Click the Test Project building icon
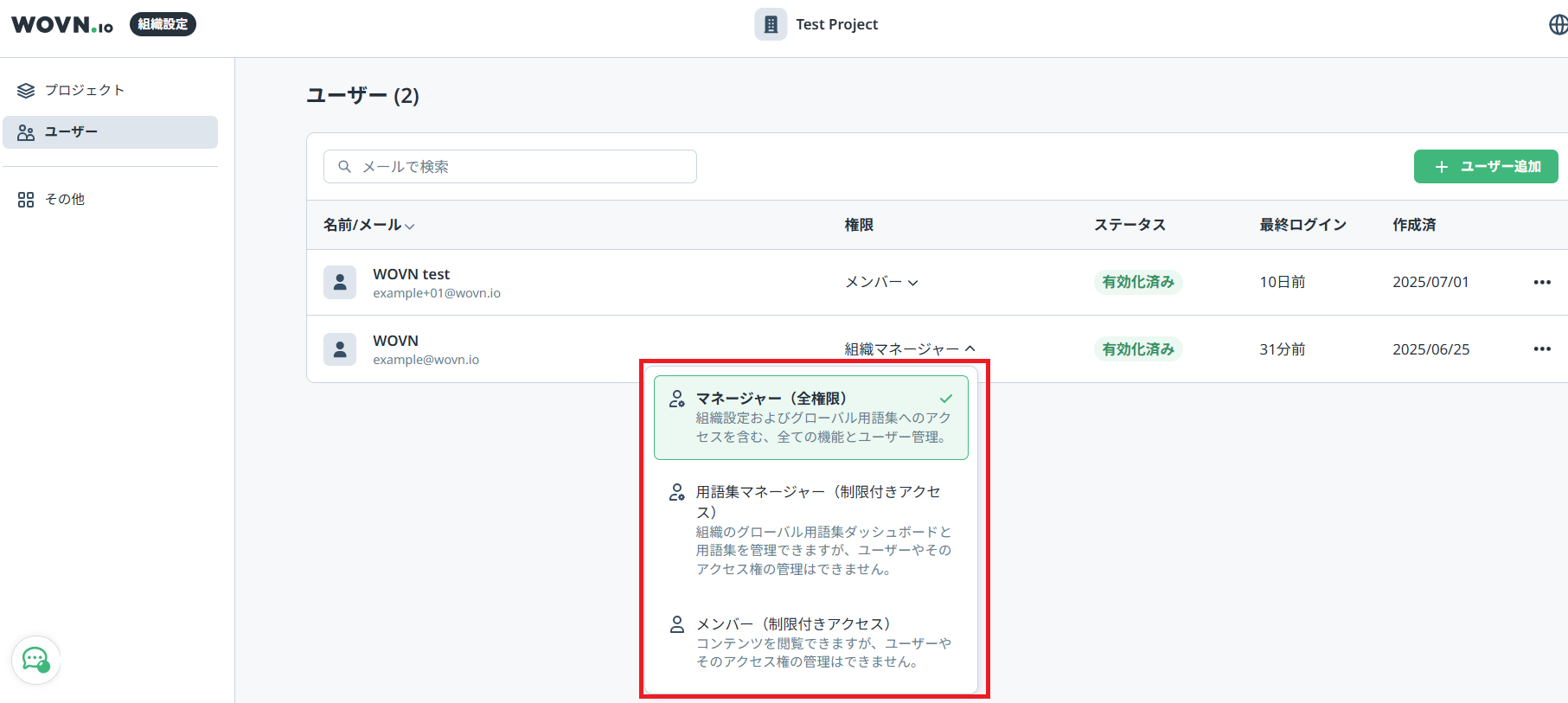This screenshot has height=703, width=1568. [771, 24]
